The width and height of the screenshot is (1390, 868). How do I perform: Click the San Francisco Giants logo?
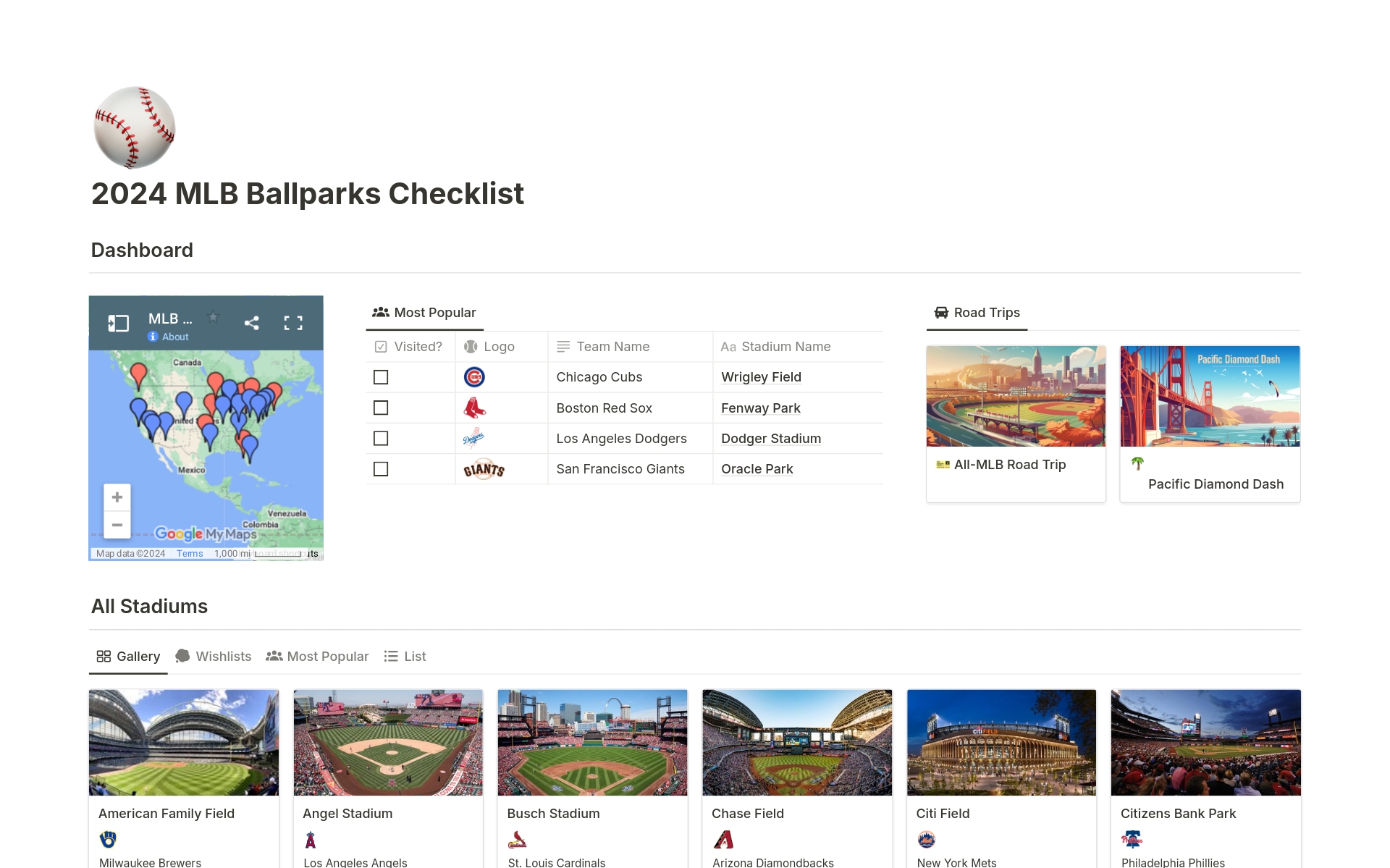[485, 468]
